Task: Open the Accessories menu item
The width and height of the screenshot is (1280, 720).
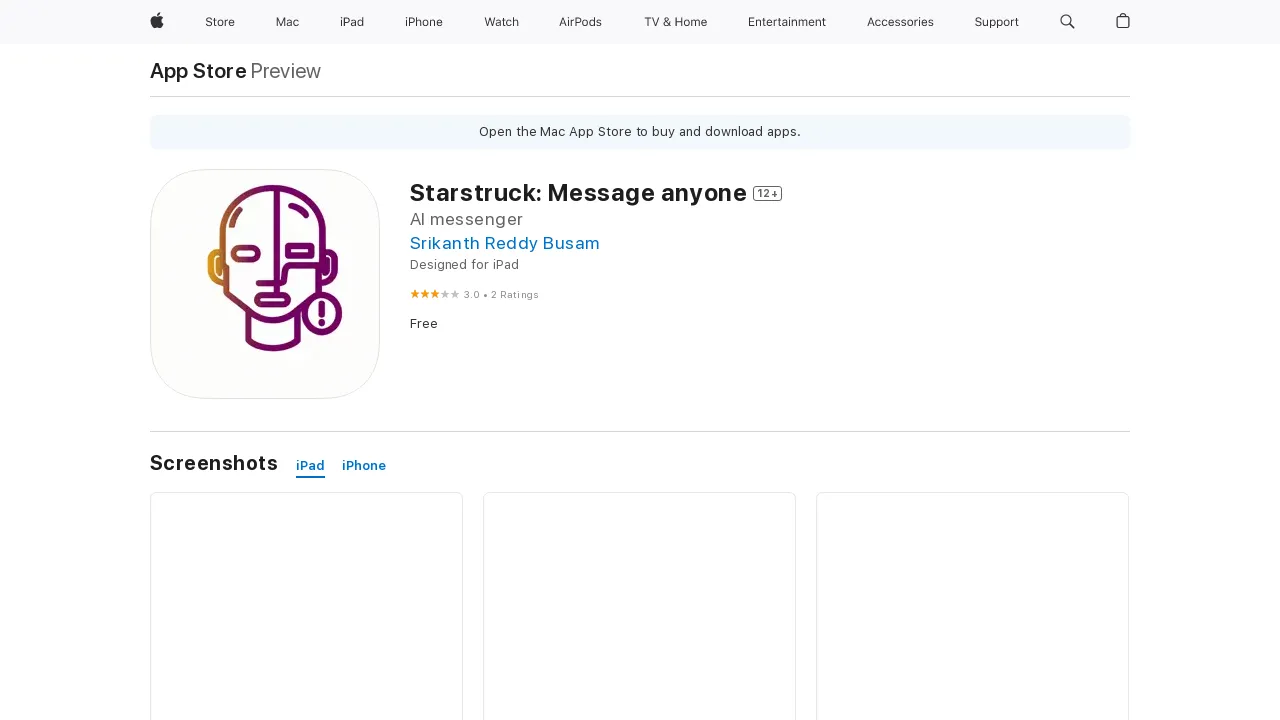Action: [900, 22]
